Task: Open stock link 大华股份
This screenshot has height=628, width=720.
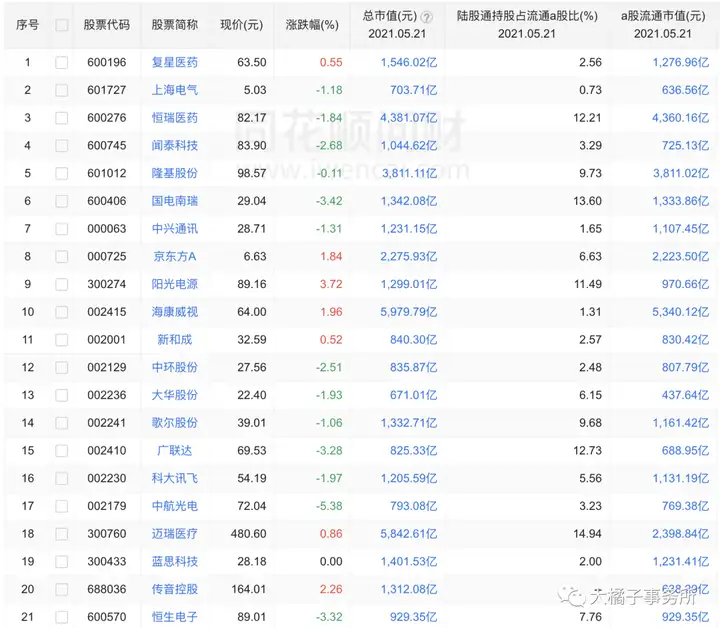Action: (x=174, y=395)
